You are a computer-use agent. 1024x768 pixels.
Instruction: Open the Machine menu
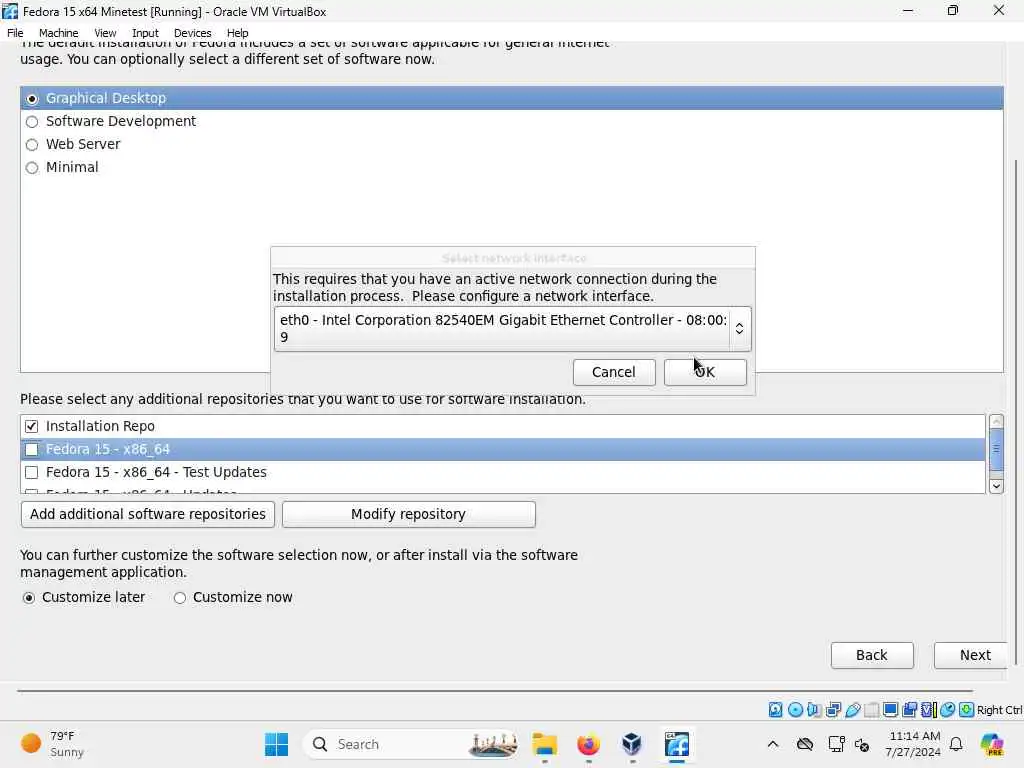(x=58, y=33)
